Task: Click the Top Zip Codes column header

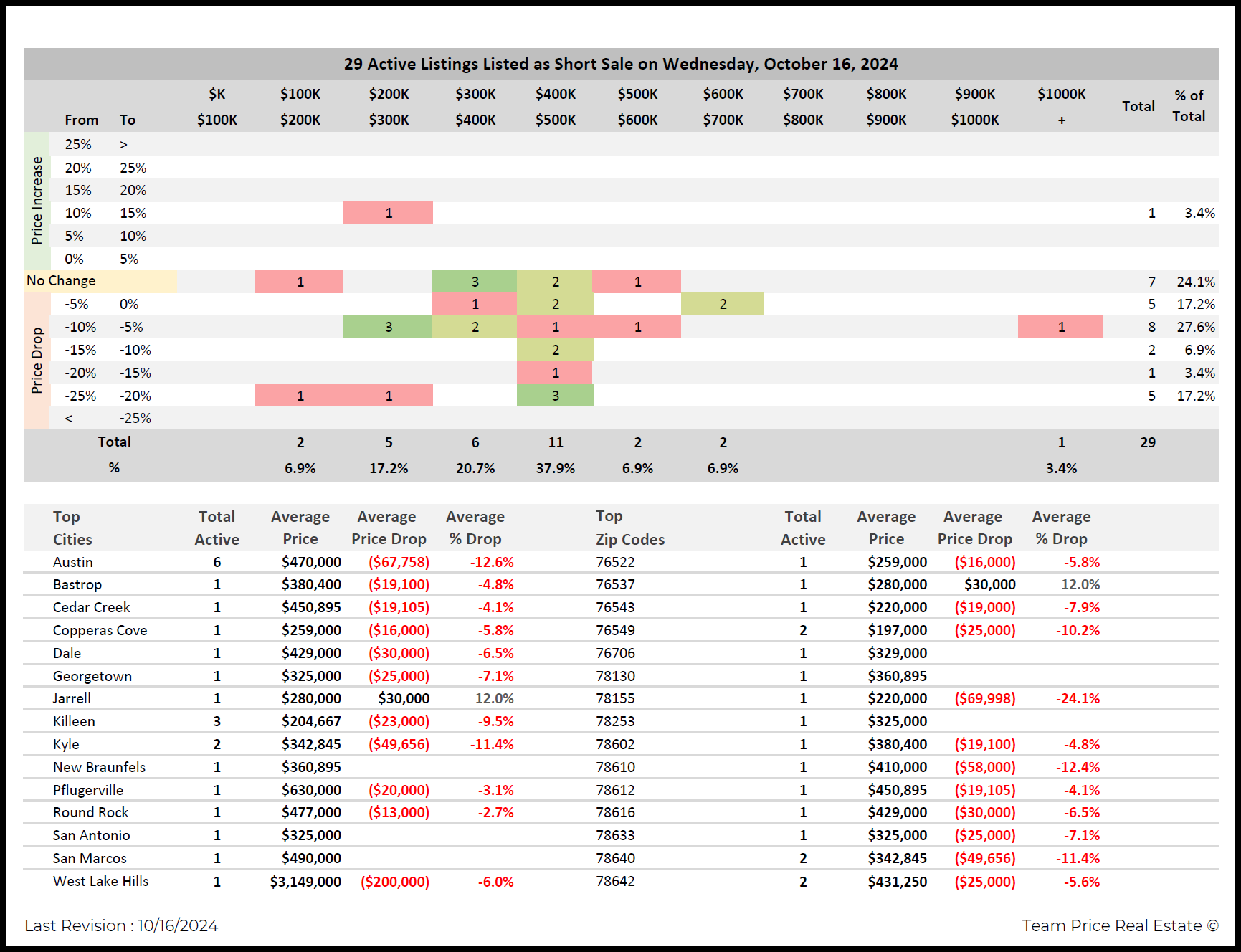Action: click(629, 528)
